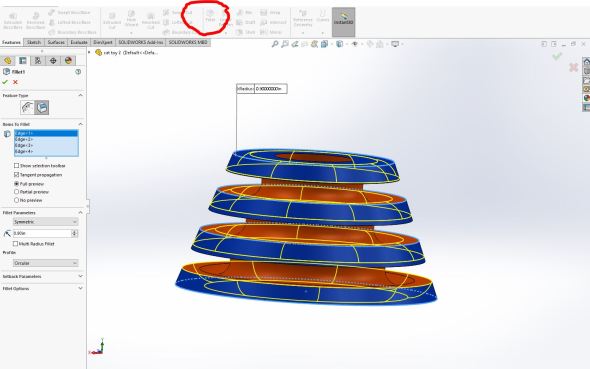Image resolution: width=590 pixels, height=369 pixels.
Task: Click the Apply Scene icon in view toolbar
Action: coord(380,44)
